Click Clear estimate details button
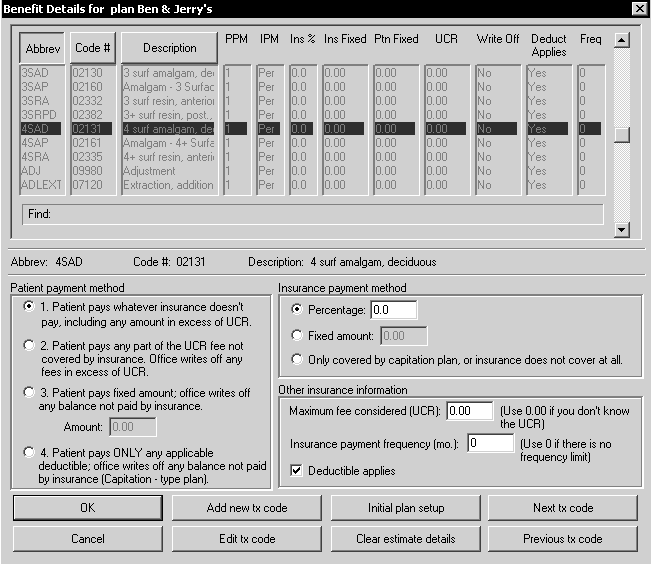 [406, 539]
